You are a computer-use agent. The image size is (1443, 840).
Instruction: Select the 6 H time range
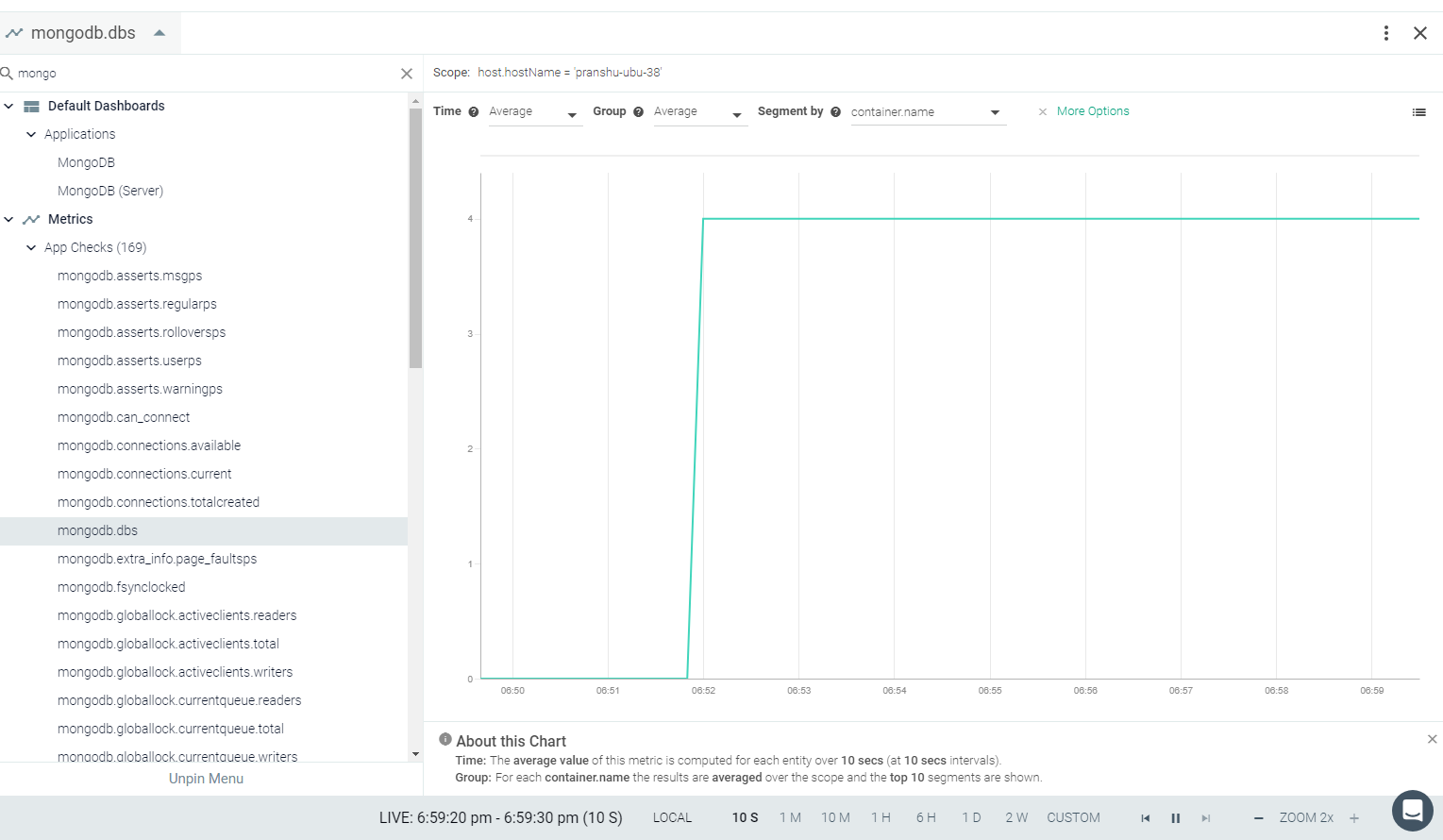pos(926,818)
